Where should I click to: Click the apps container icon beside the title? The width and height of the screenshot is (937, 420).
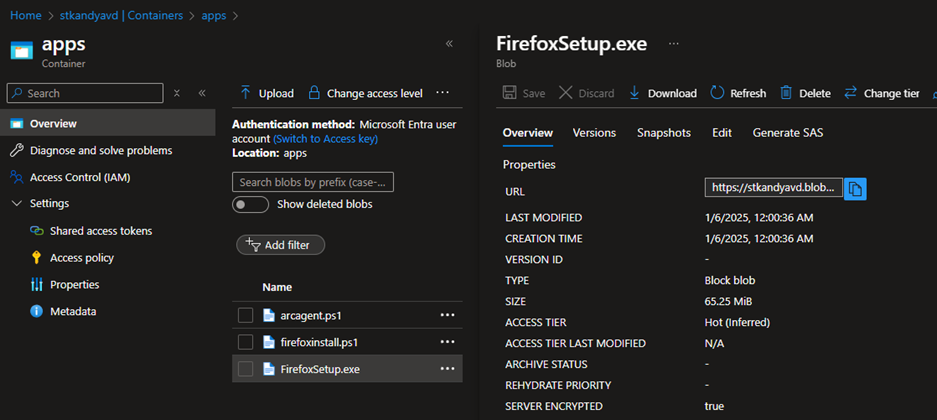coord(22,50)
